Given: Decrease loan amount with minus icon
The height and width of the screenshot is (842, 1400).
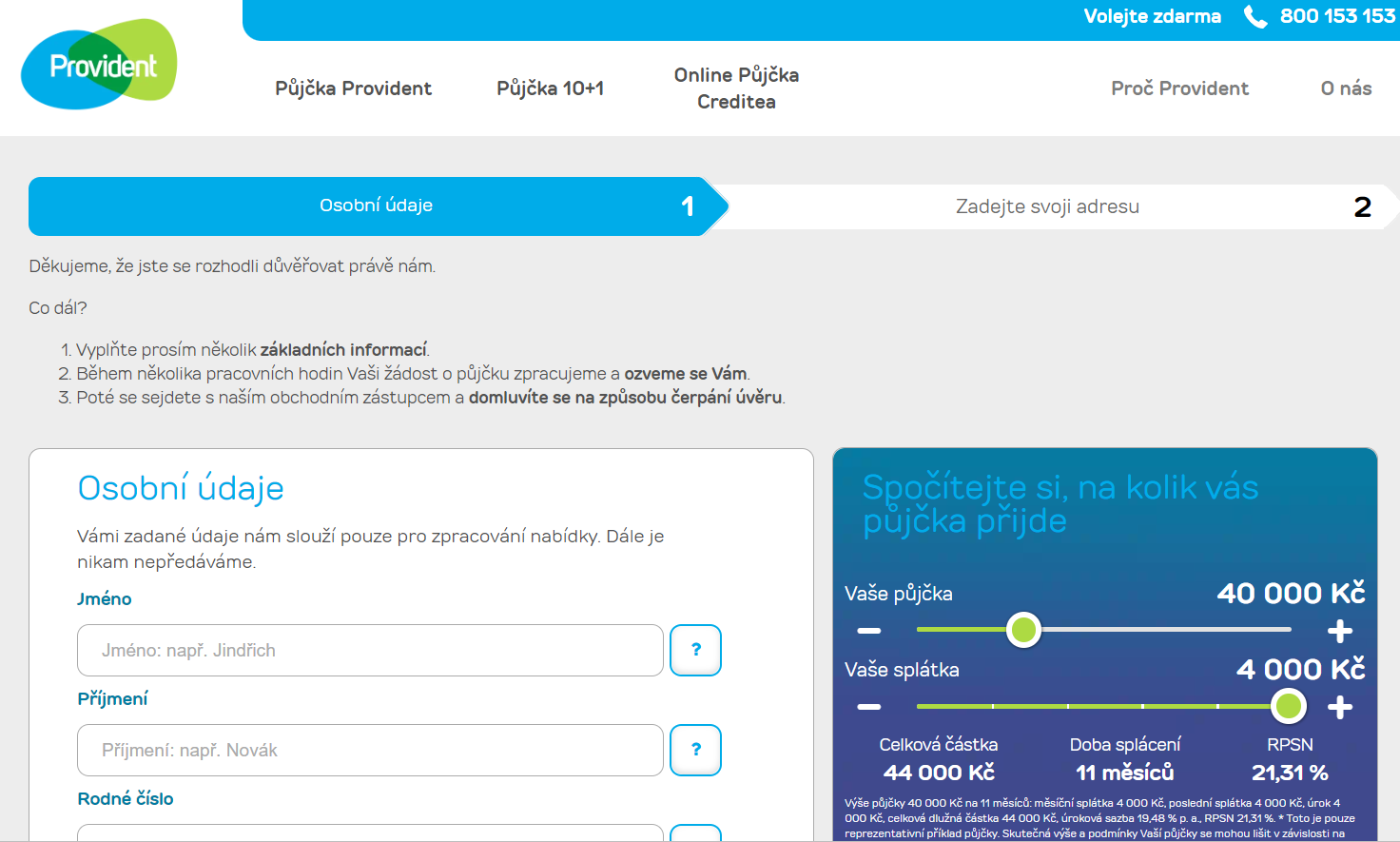Looking at the screenshot, I should point(868,631).
